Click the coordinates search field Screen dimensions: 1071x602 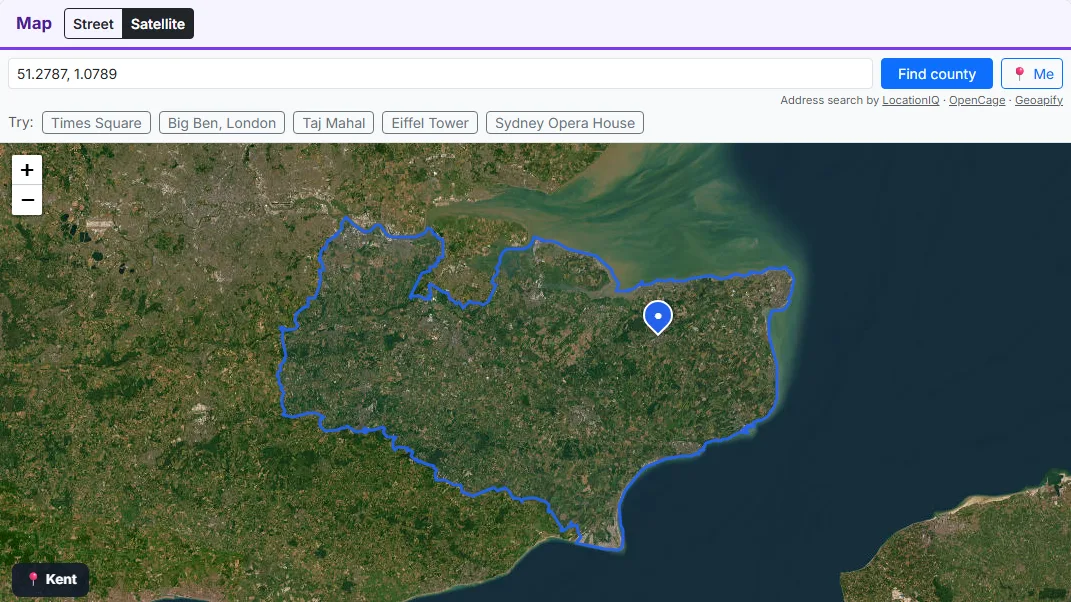441,74
